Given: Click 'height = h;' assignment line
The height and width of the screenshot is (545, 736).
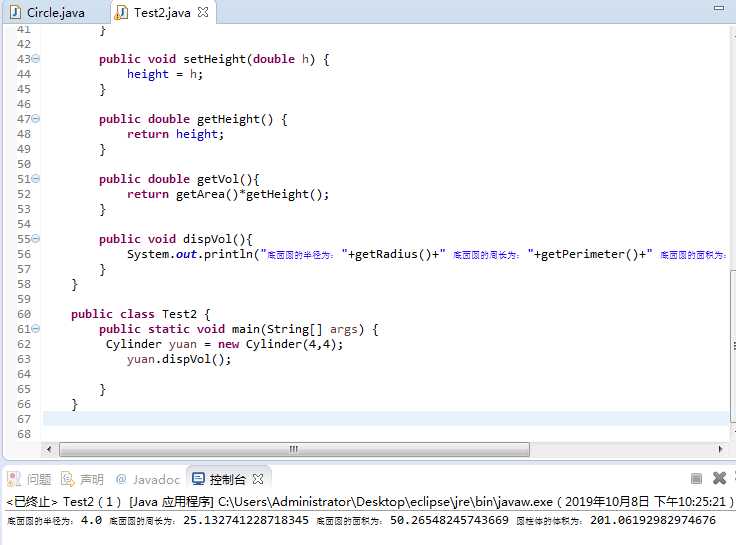Looking at the screenshot, I should click(x=165, y=74).
